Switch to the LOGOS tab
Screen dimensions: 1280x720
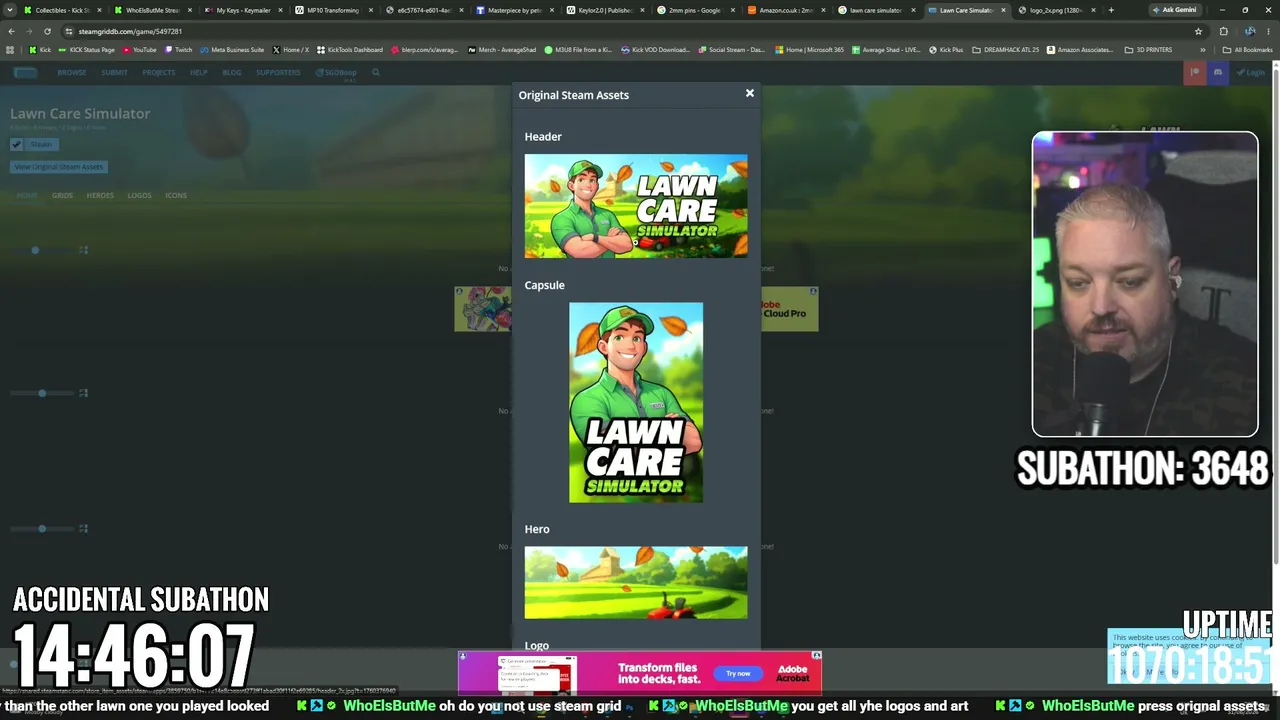pos(139,195)
